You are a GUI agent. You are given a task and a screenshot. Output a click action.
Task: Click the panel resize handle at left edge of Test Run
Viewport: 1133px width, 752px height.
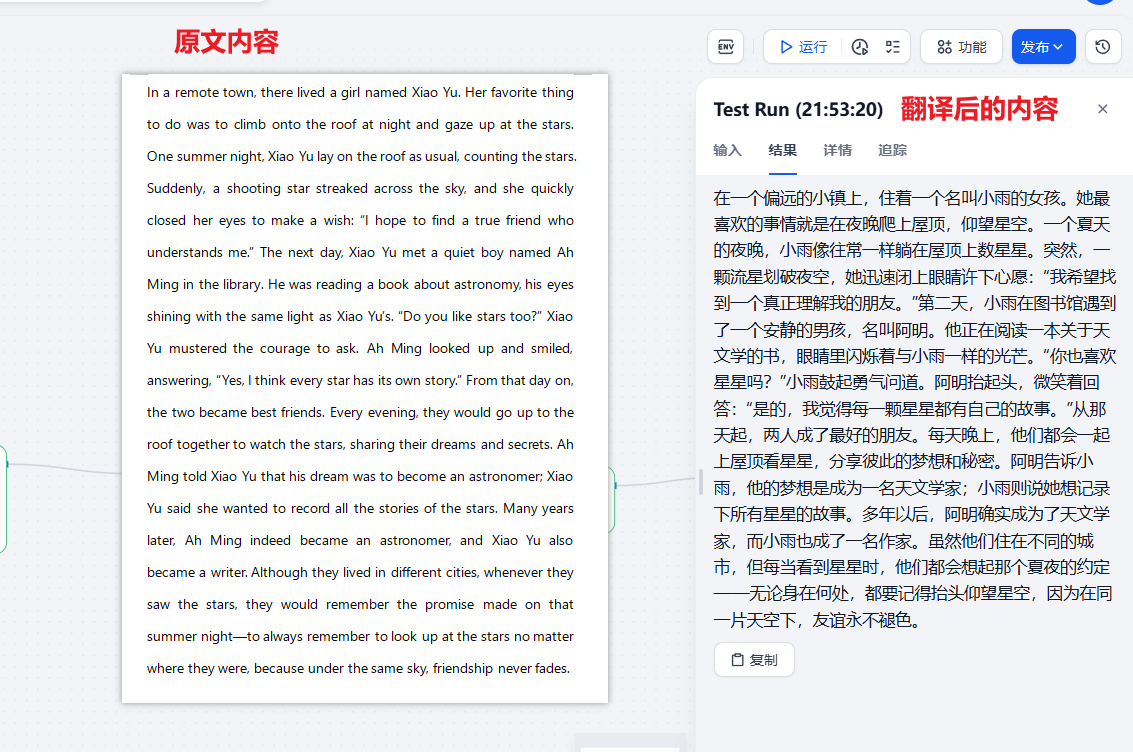700,482
